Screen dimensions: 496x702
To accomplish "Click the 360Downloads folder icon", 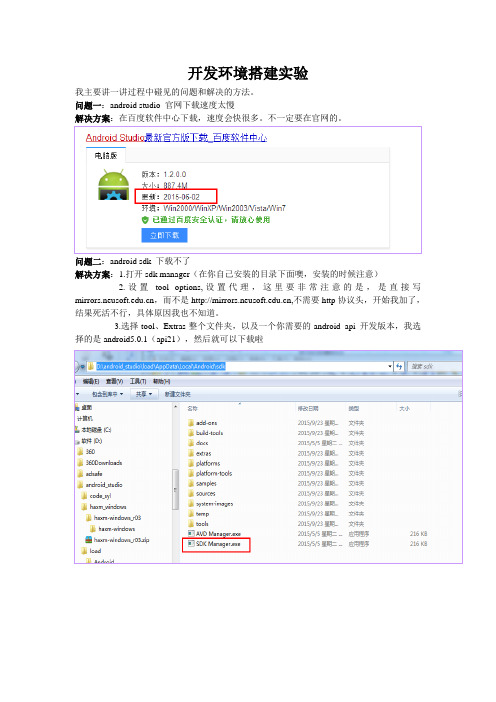I will tap(80, 462).
